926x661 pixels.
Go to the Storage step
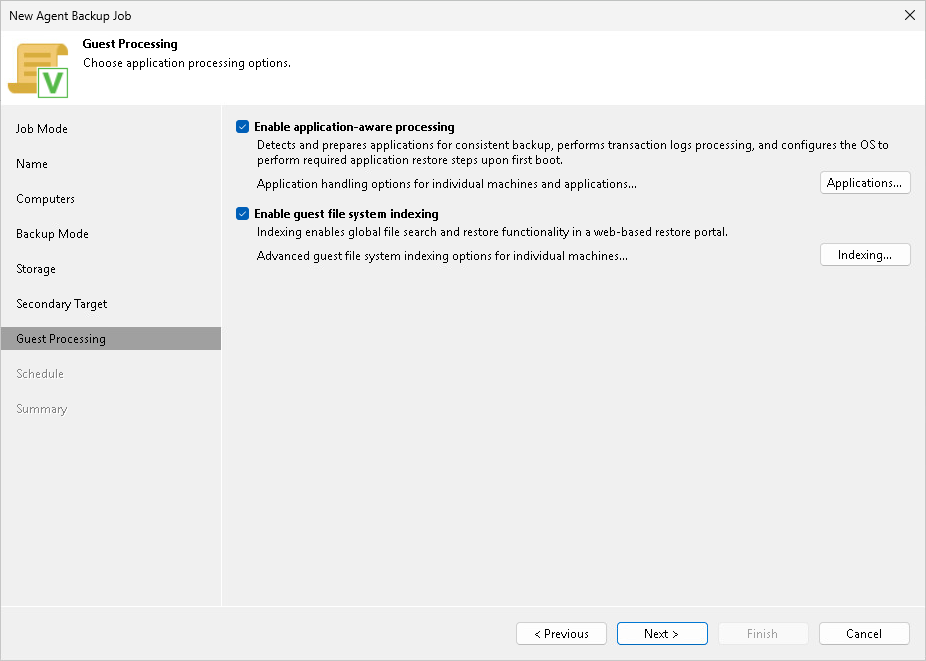(x=36, y=269)
